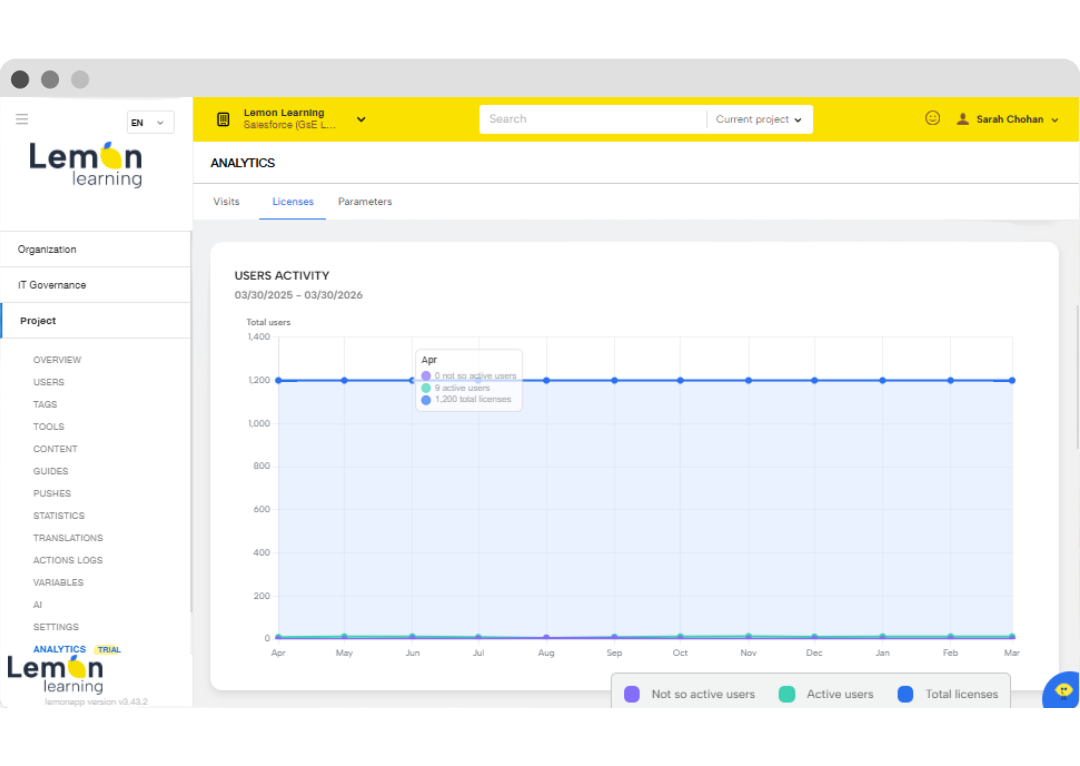Go to the GUIDES section
The height and width of the screenshot is (766, 1080).
tap(51, 471)
